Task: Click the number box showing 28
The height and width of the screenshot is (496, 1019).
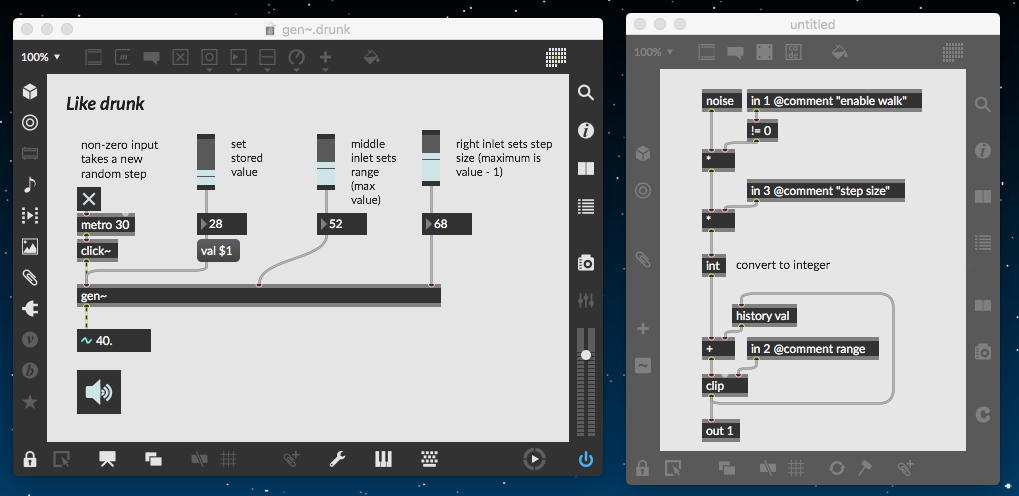Action: [222, 224]
